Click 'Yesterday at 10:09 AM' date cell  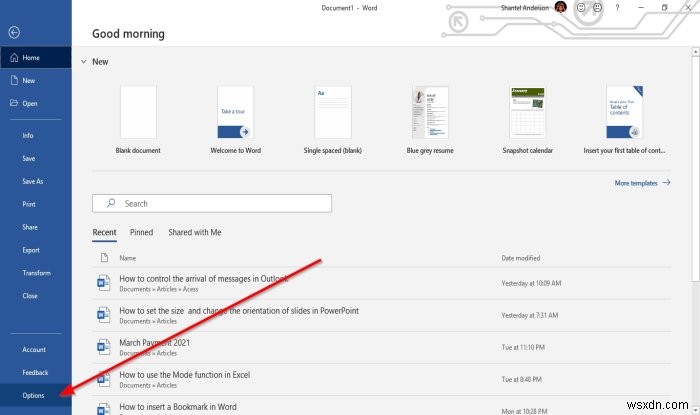[531, 283]
